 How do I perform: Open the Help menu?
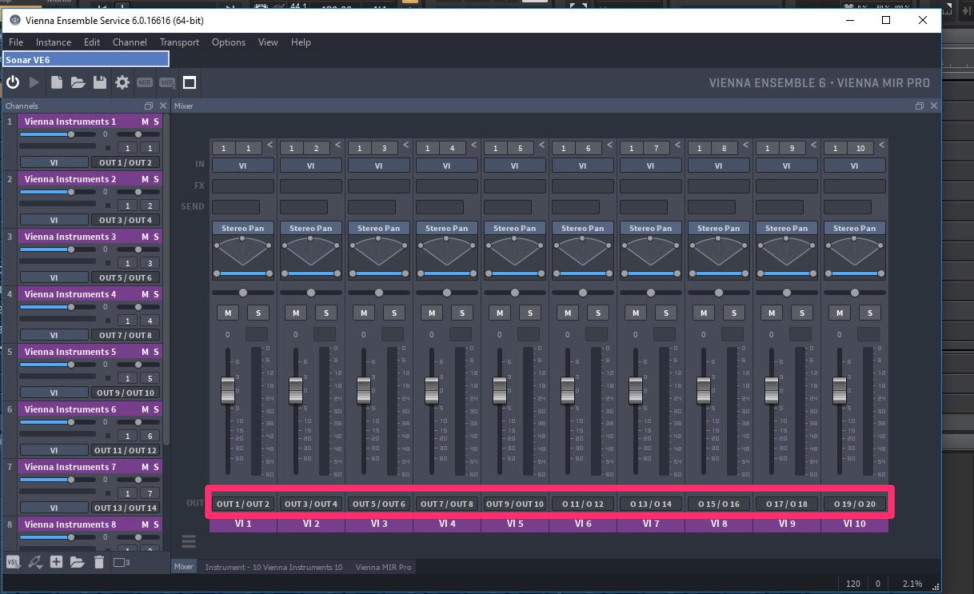coord(301,42)
